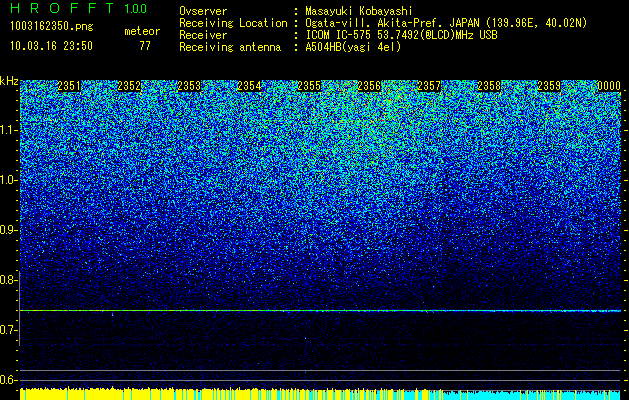
Task: Click the observer name Masayuki Kobayashi
Action: tap(359, 12)
